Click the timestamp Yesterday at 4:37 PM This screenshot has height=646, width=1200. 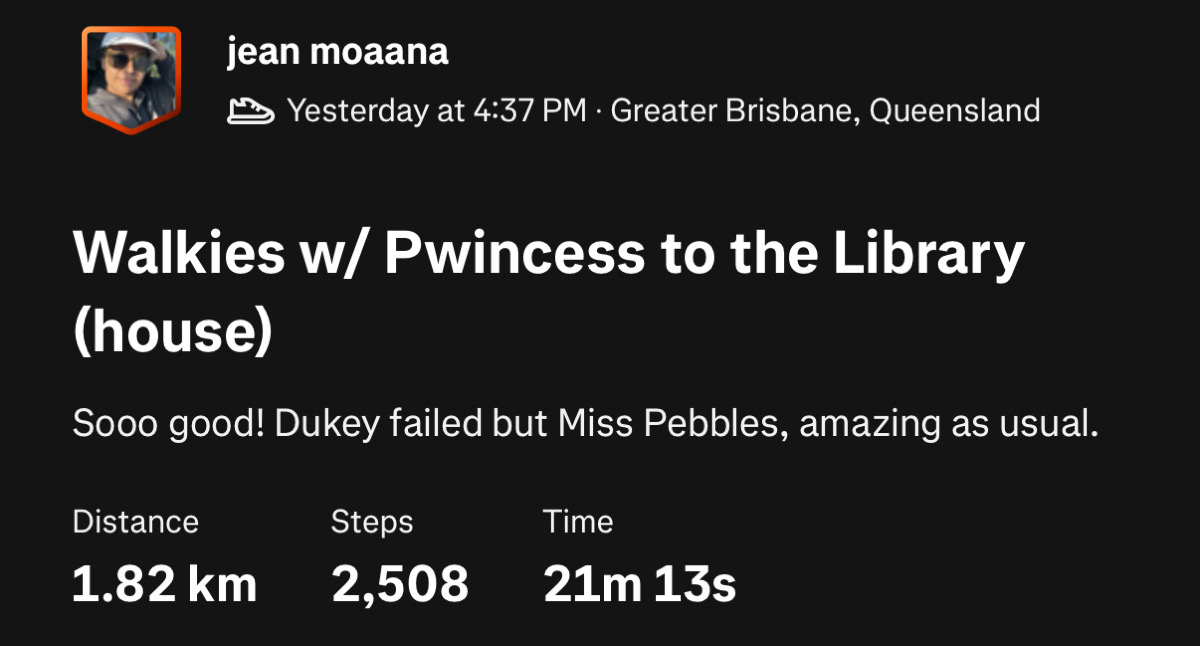pyautogui.click(x=436, y=110)
